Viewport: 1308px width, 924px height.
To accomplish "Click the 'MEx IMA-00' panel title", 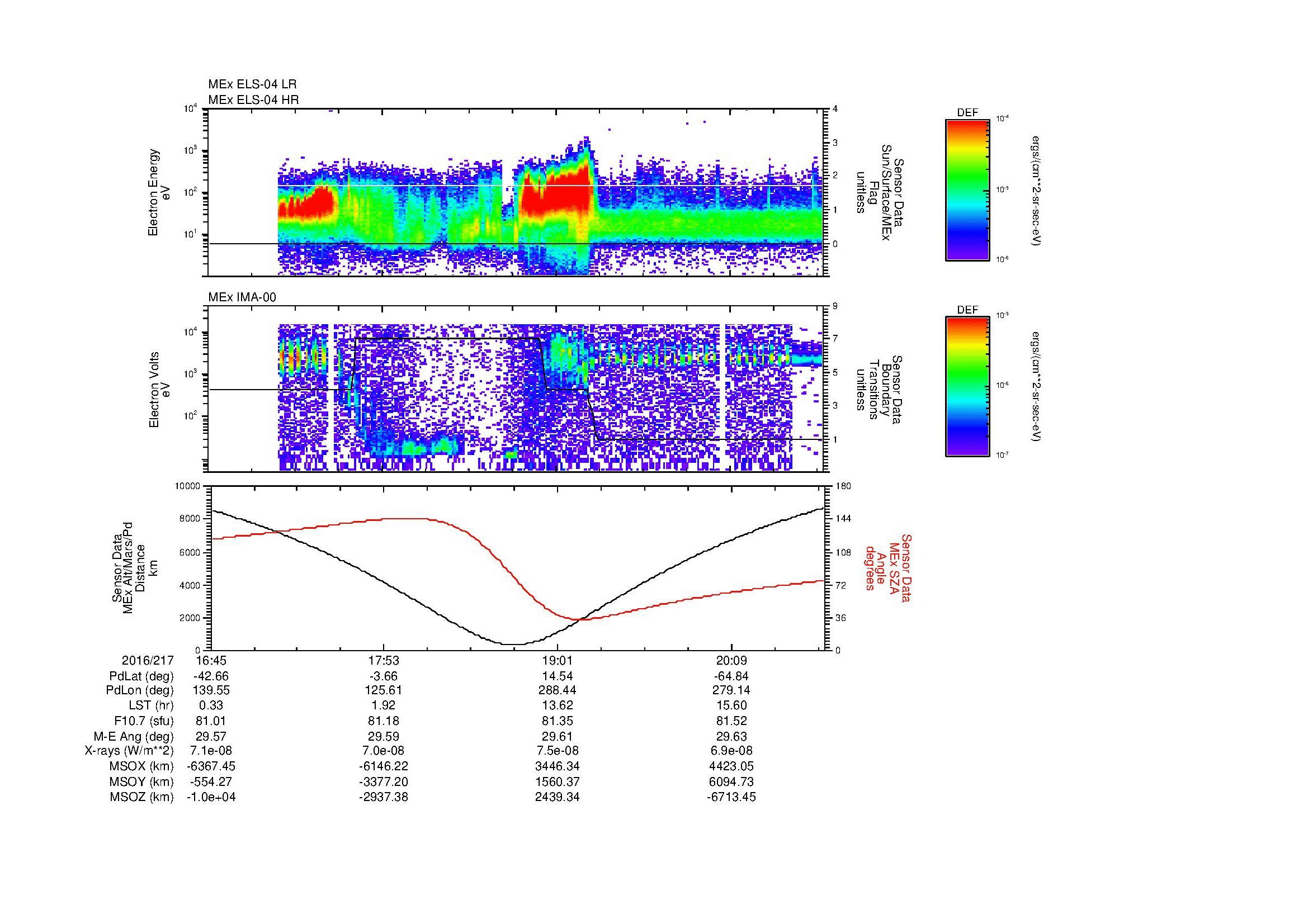I will pyautogui.click(x=242, y=297).
